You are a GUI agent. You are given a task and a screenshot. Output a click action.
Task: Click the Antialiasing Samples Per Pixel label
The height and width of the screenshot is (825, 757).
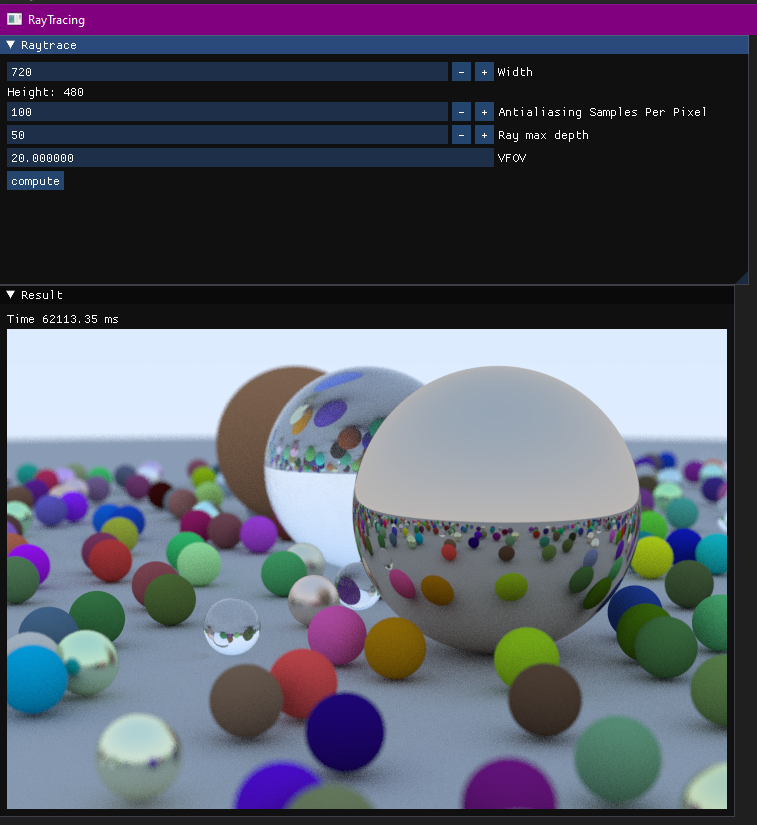coord(602,112)
